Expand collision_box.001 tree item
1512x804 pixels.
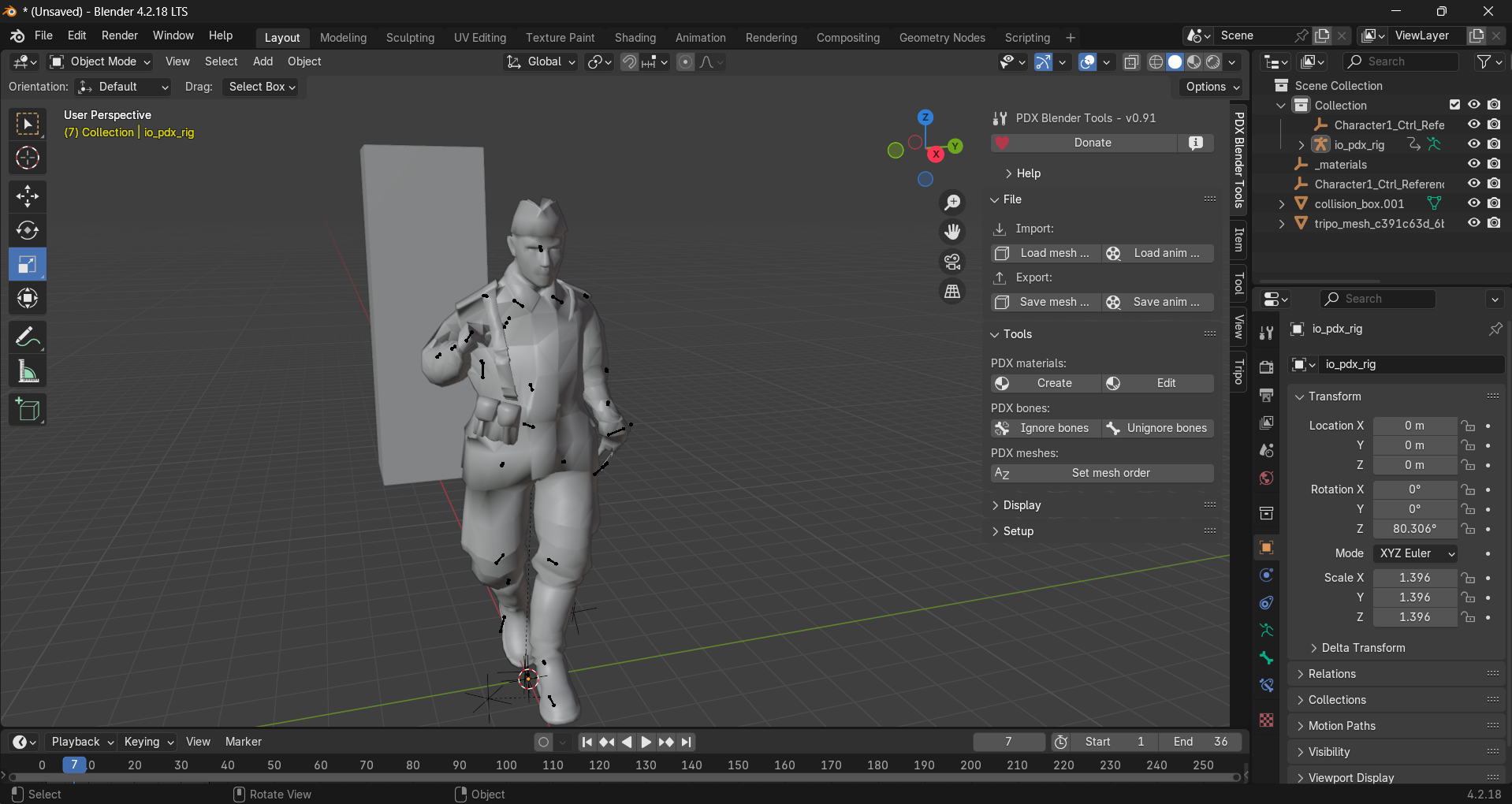(1282, 204)
